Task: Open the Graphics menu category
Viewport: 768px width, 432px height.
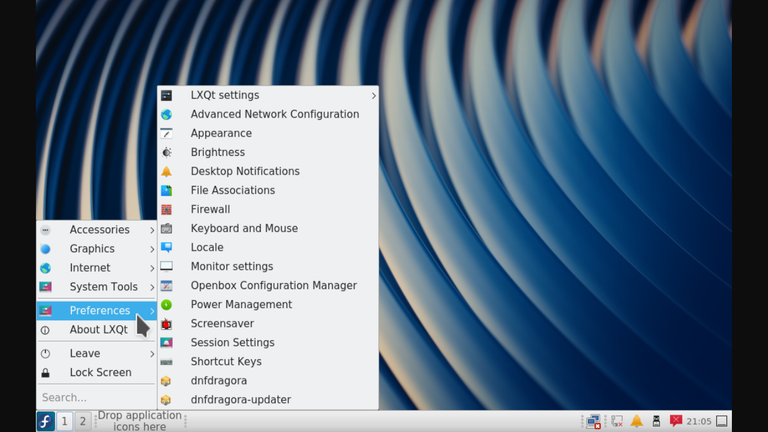Action: point(96,249)
